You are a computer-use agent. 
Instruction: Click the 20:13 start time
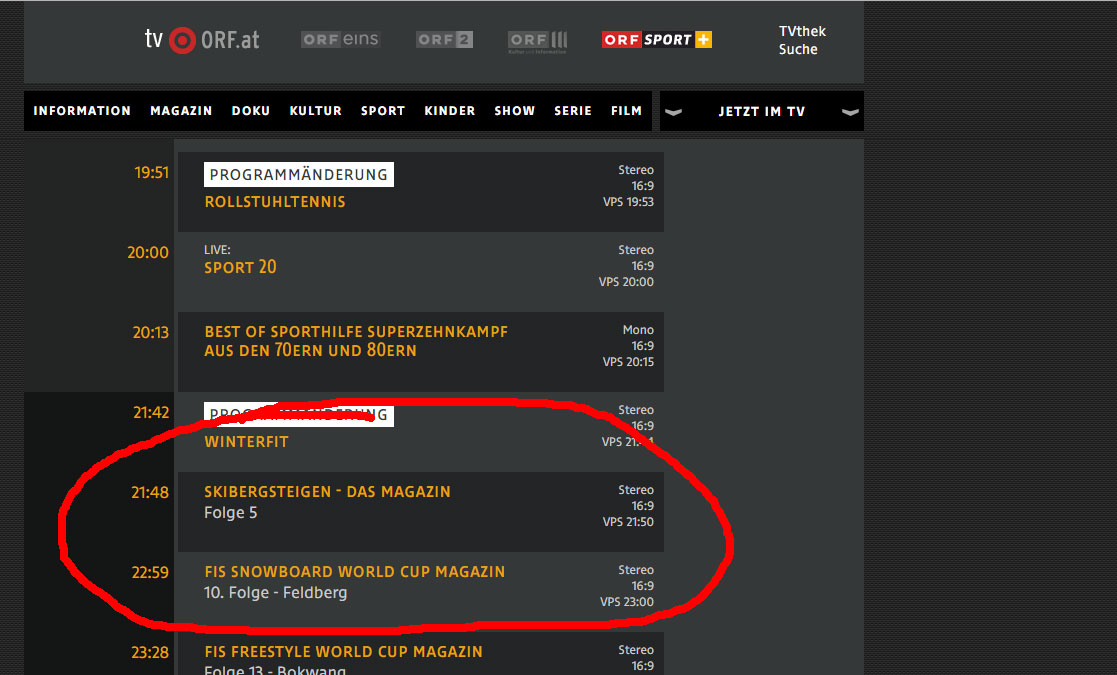pyautogui.click(x=150, y=333)
